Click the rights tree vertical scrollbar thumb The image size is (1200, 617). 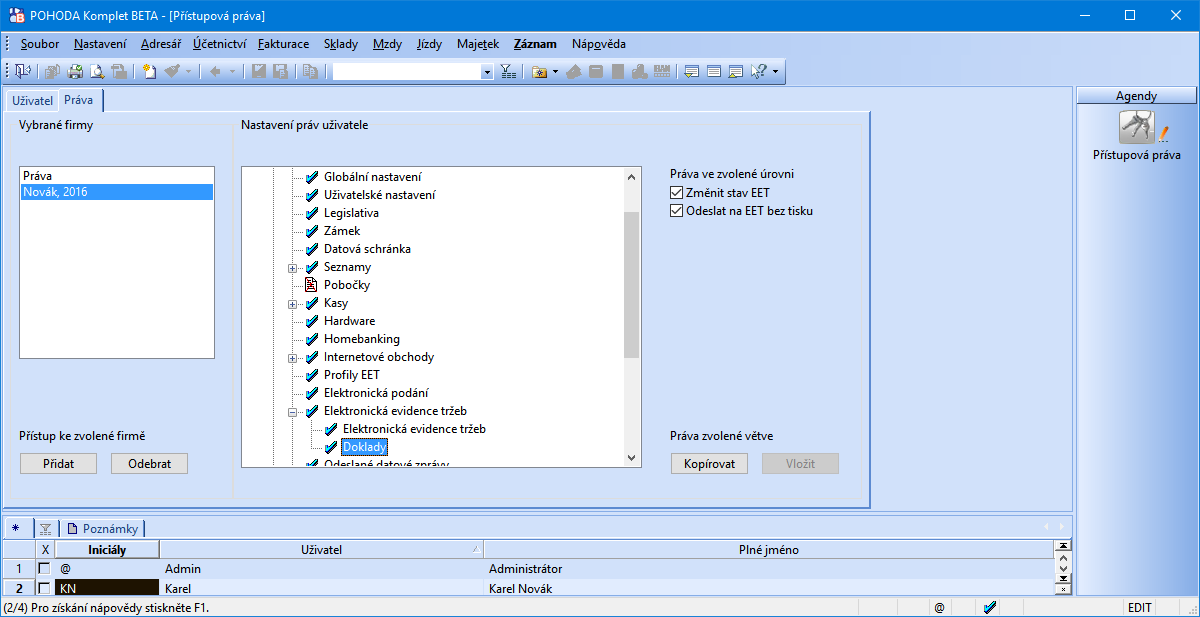click(x=631, y=285)
